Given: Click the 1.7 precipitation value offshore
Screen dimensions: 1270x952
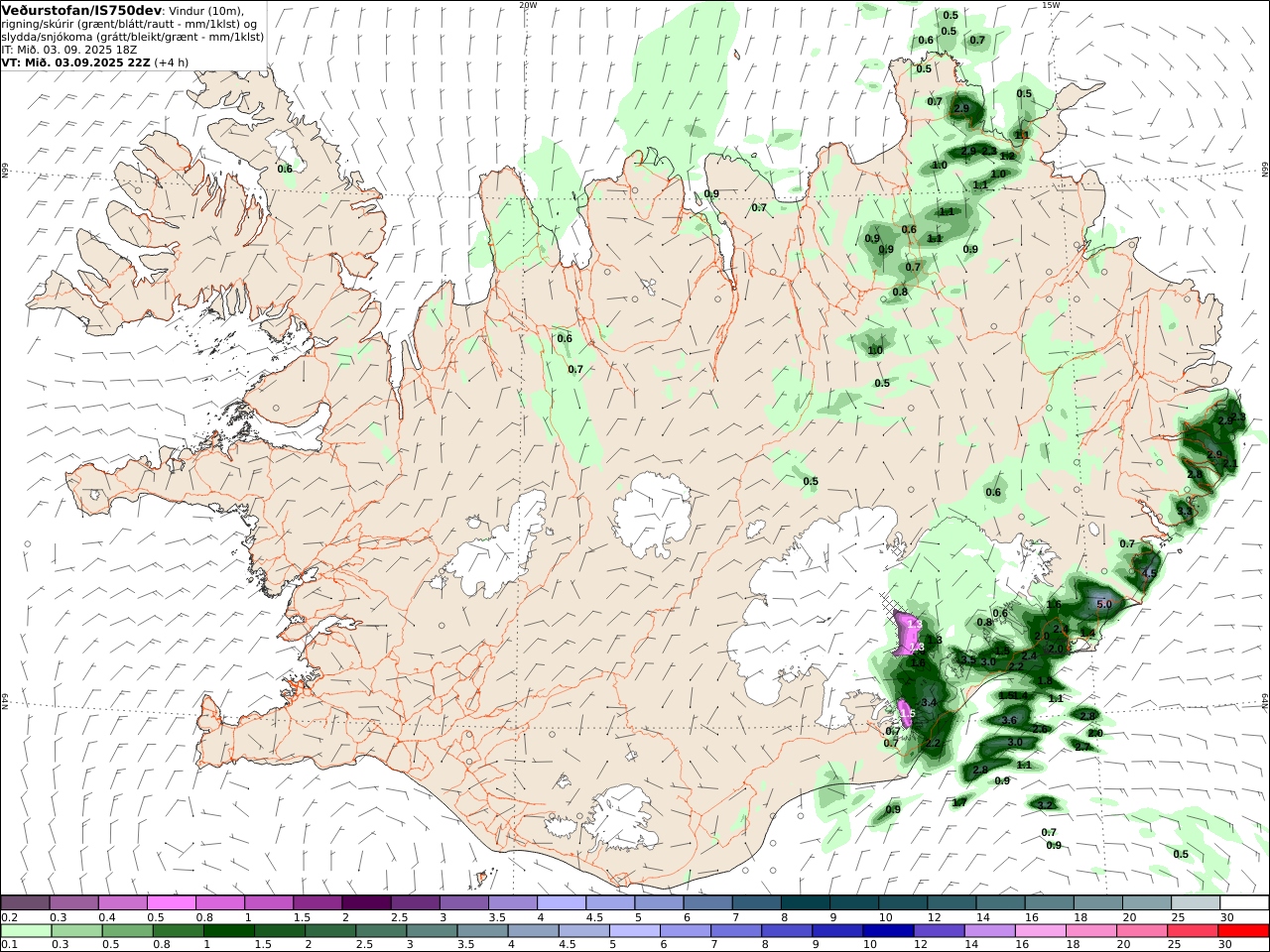Looking at the screenshot, I should click(959, 802).
